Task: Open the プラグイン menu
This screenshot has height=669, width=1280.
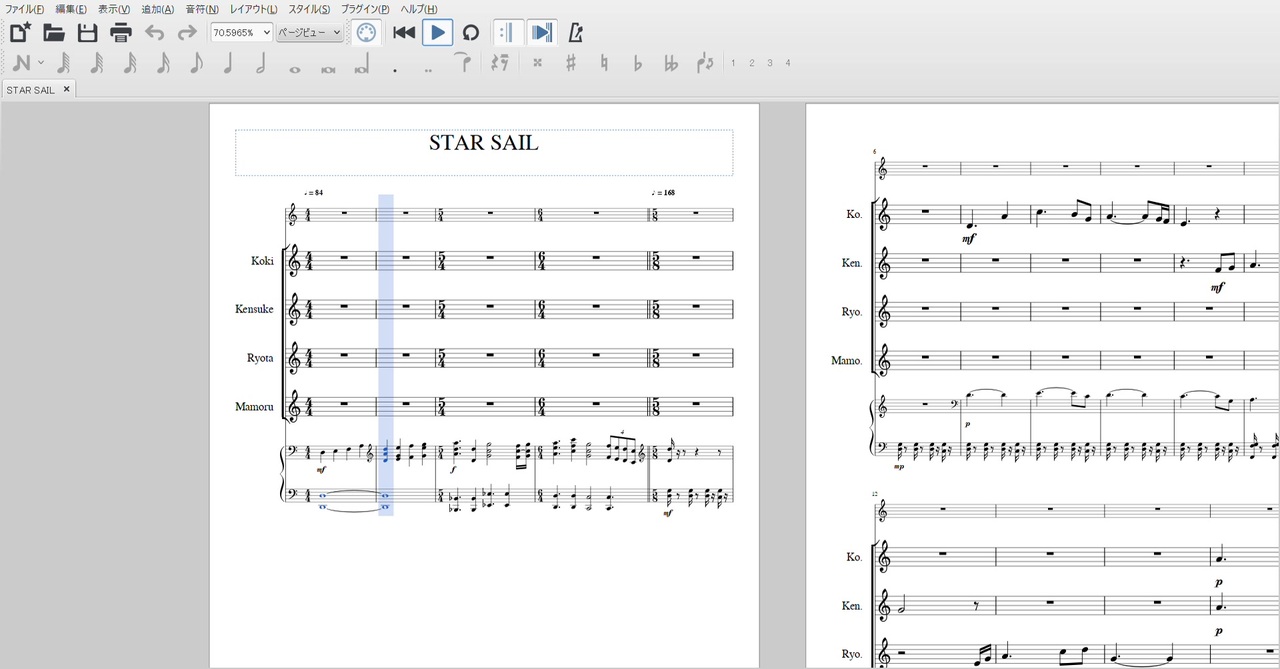Action: tap(365, 9)
